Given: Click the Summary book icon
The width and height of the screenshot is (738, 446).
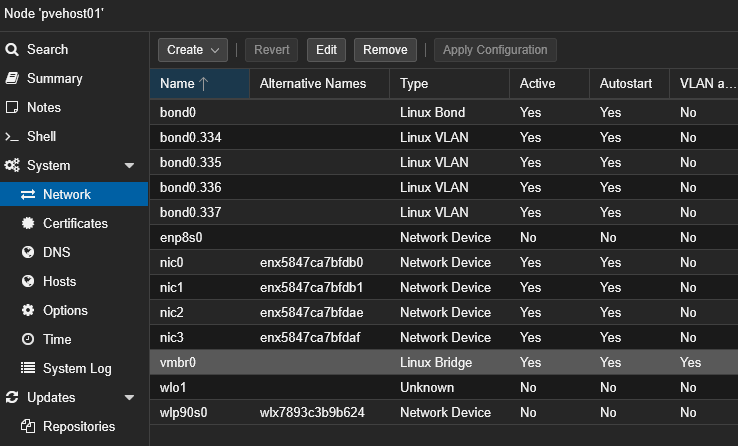Looking at the screenshot, I should (12, 79).
